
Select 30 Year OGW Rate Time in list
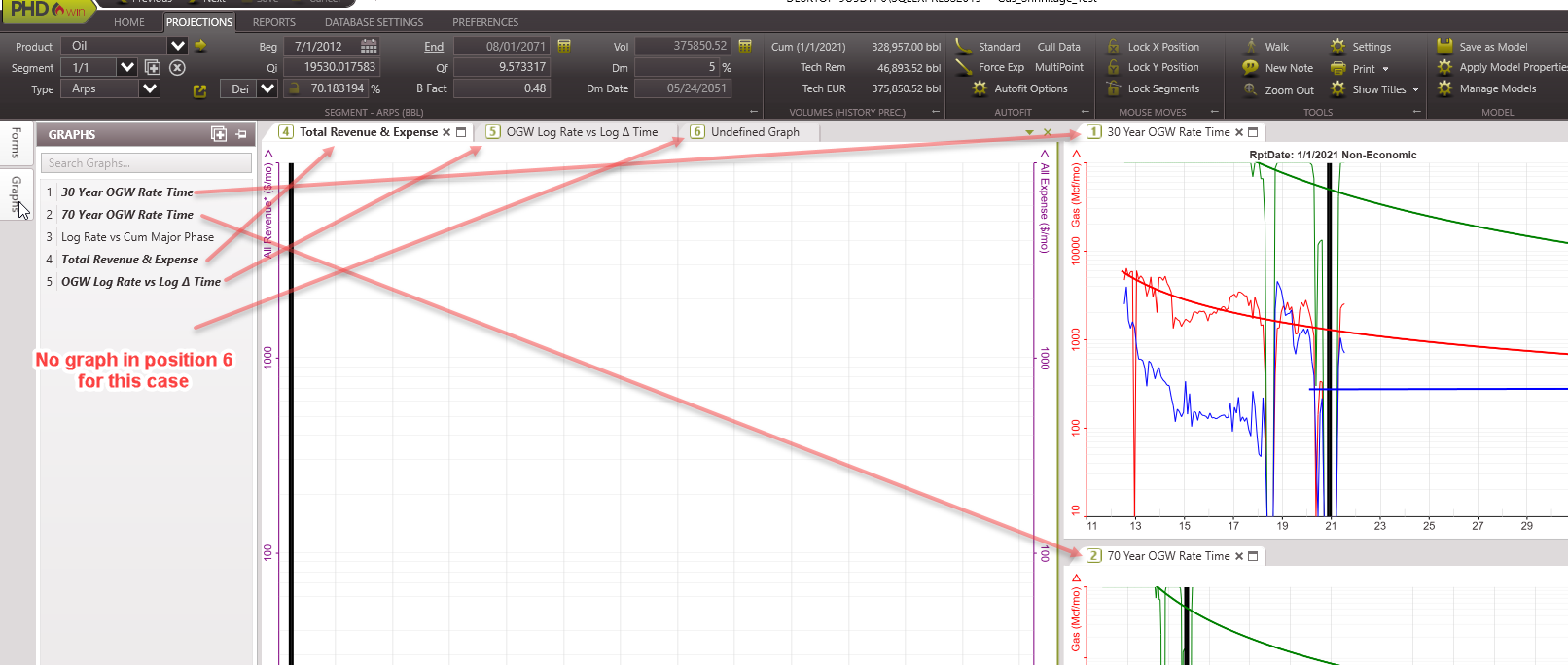click(x=126, y=192)
